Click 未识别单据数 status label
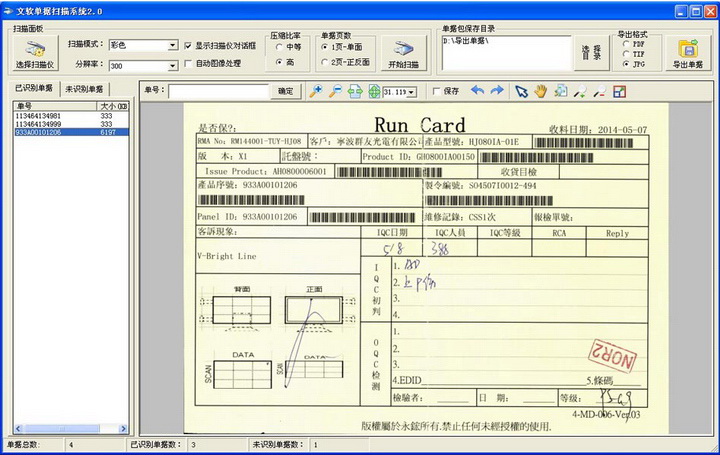The width and height of the screenshot is (720, 455). click(x=278, y=444)
